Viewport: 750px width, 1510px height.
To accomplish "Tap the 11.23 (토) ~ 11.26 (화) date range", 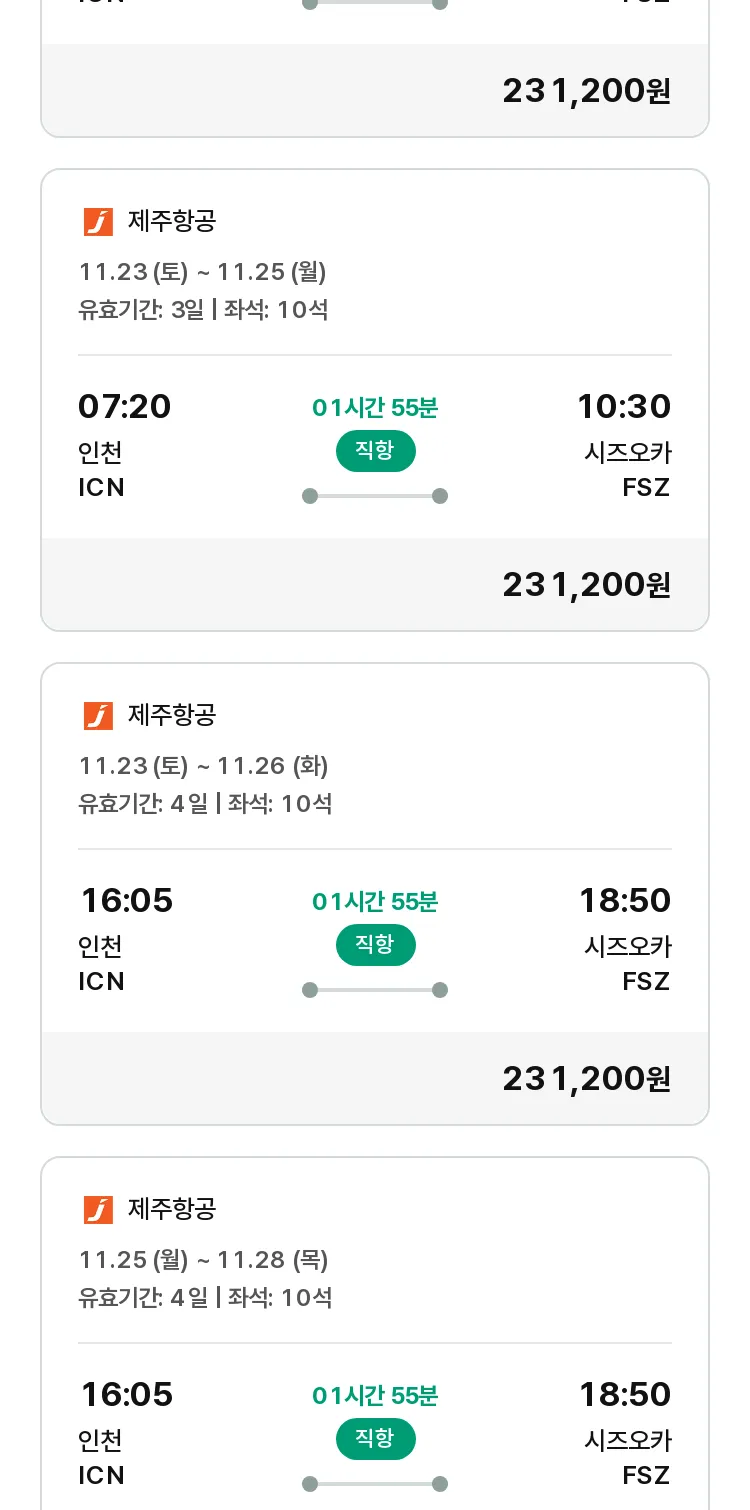I will [204, 766].
